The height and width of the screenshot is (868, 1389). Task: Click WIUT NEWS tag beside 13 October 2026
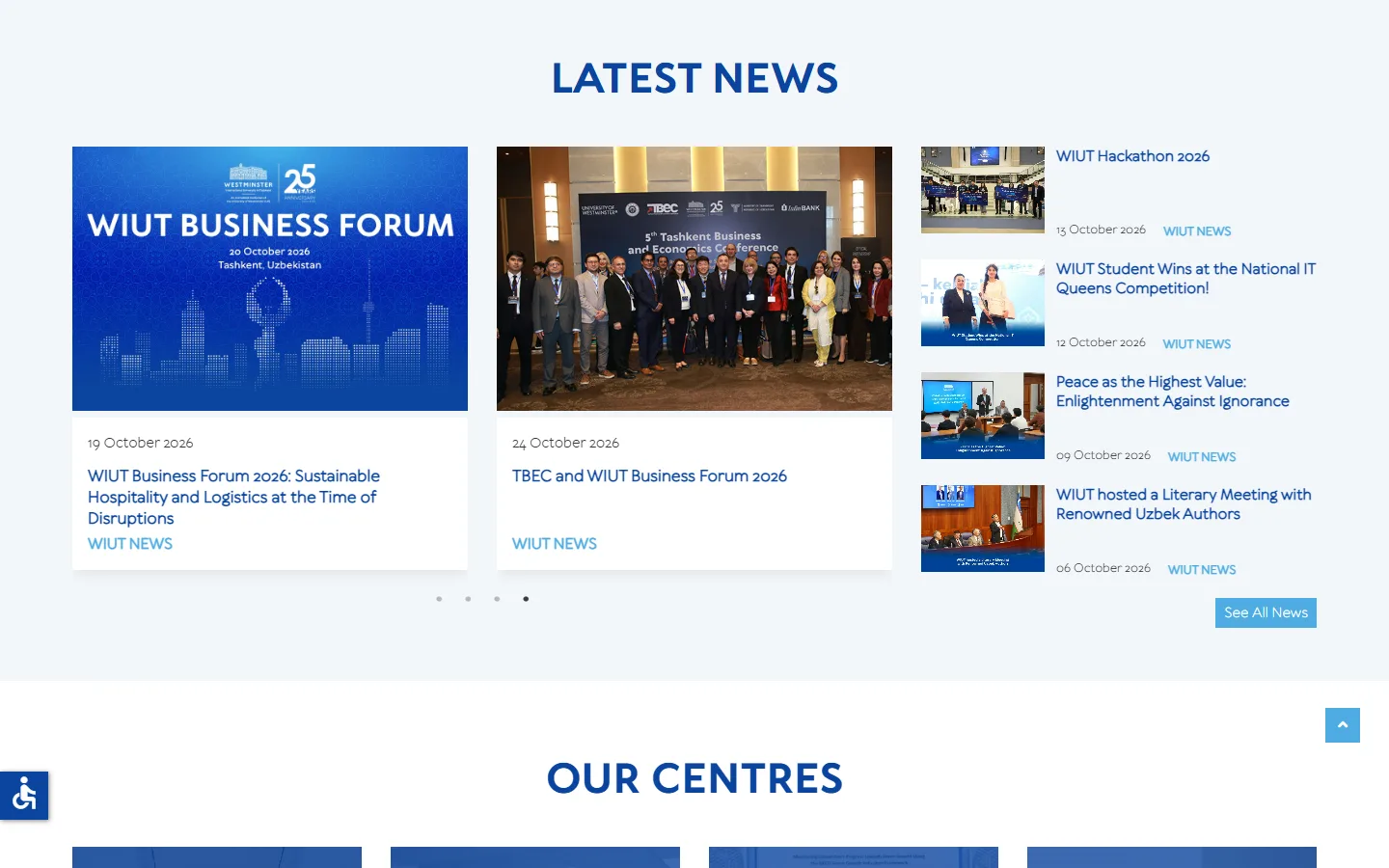1197,231
